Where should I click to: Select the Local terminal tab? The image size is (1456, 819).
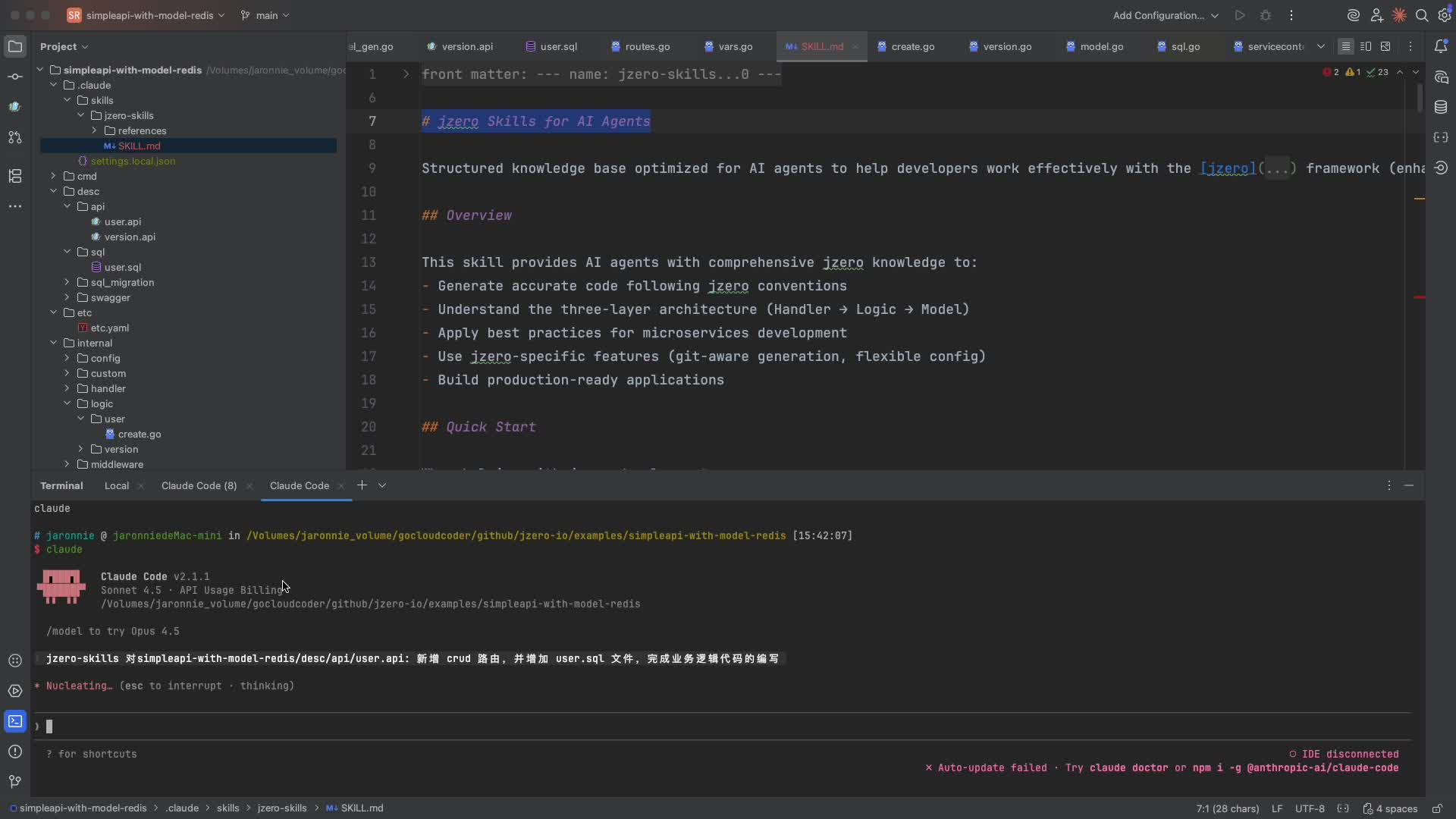pyautogui.click(x=117, y=485)
